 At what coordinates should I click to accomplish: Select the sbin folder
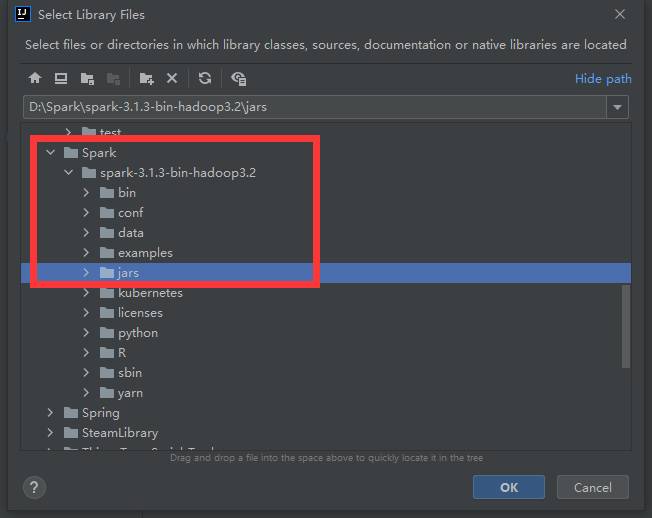[x=121, y=372]
